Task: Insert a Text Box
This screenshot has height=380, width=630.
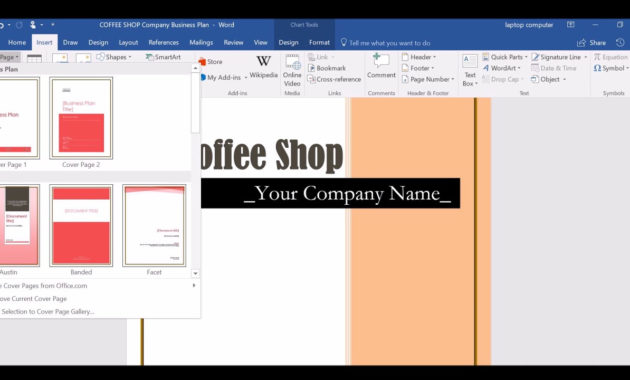Action: click(470, 71)
